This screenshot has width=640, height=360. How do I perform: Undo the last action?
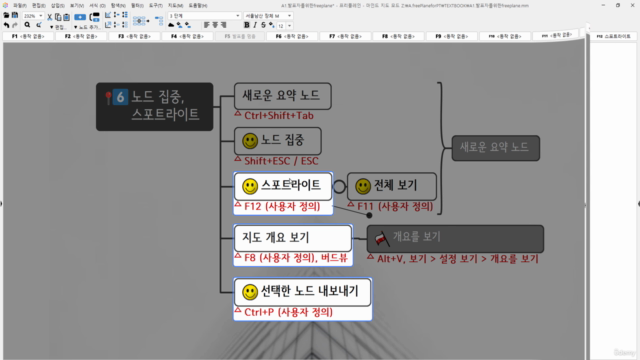tap(6, 25)
